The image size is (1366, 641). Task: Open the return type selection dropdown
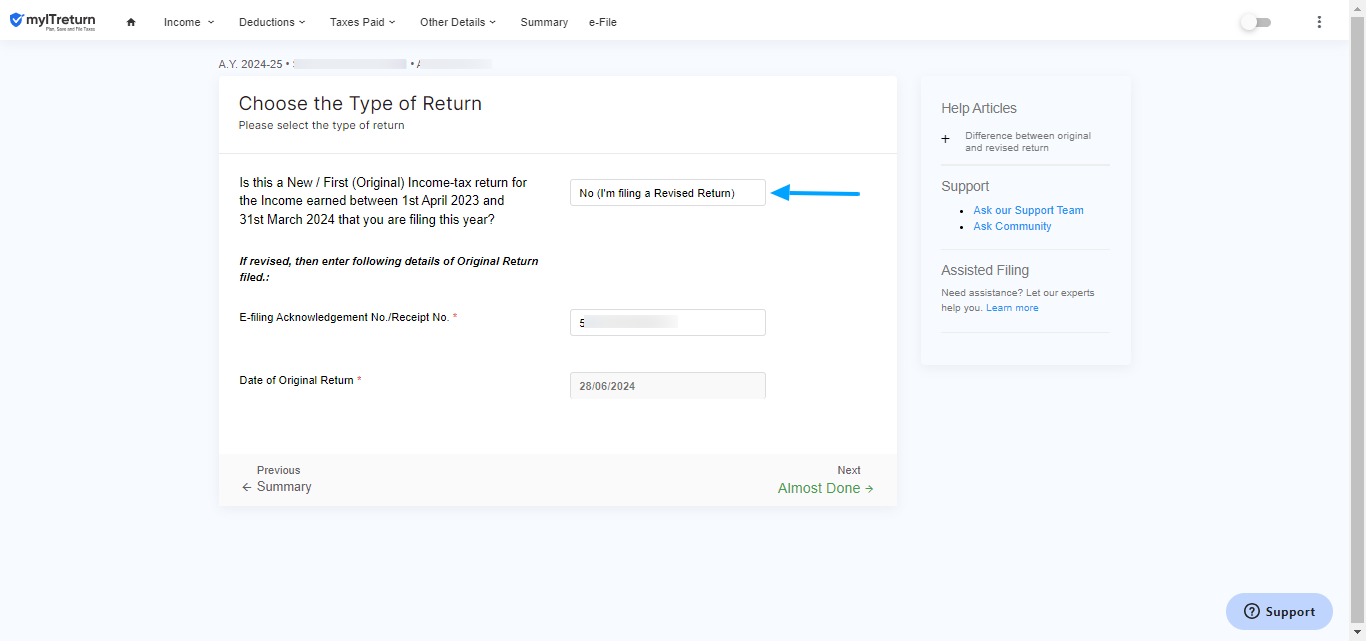point(667,193)
